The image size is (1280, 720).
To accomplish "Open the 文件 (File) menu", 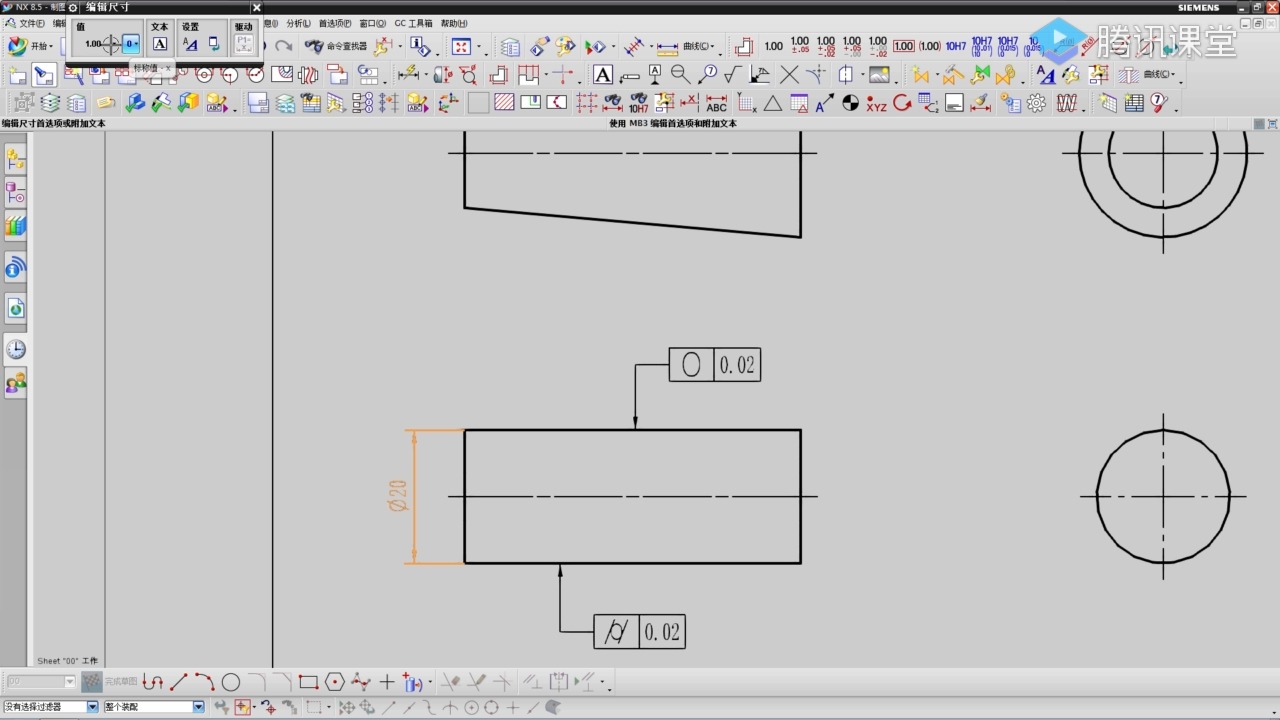I will [x=32, y=23].
